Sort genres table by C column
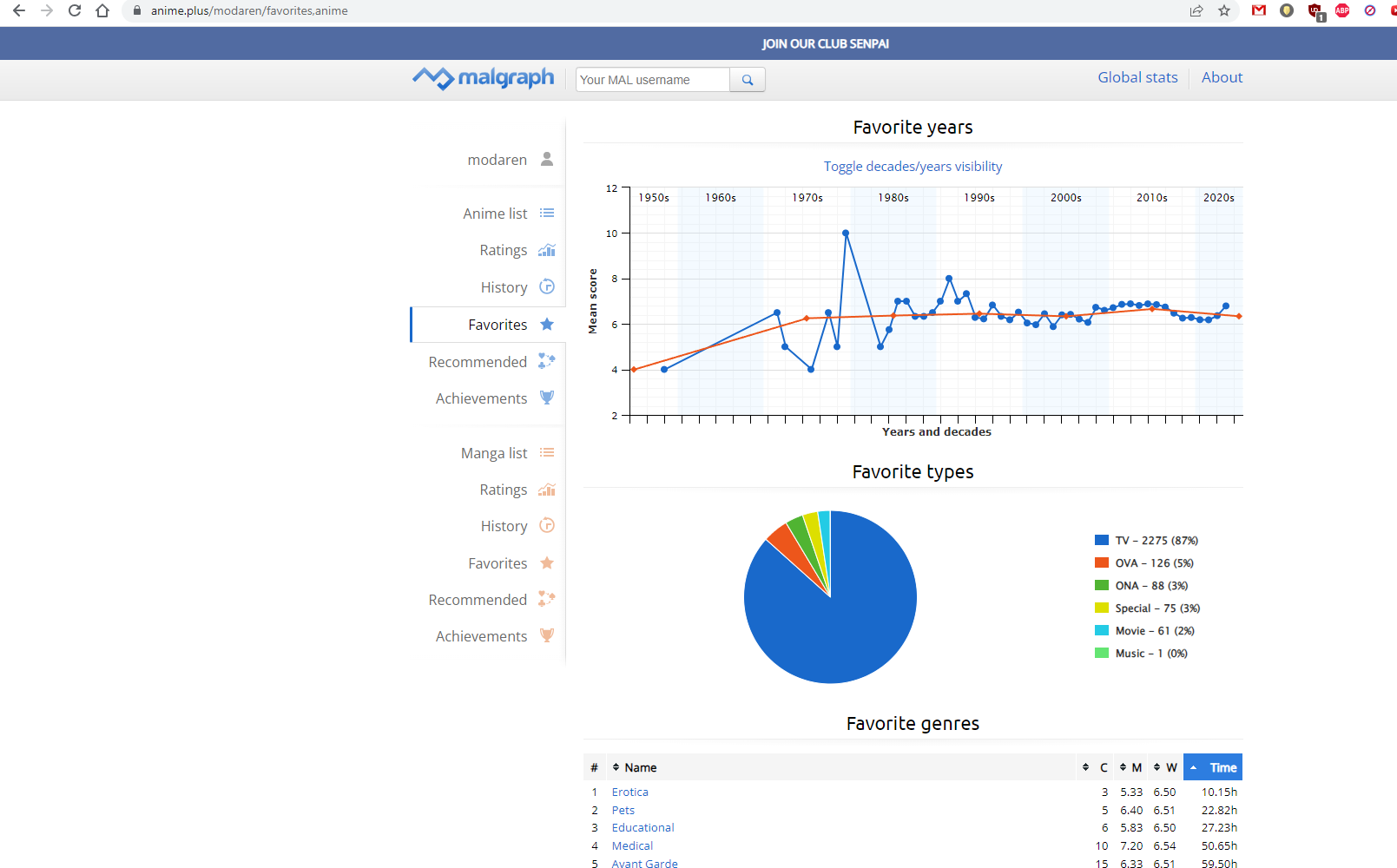Image resolution: width=1397 pixels, height=868 pixels. (1095, 767)
